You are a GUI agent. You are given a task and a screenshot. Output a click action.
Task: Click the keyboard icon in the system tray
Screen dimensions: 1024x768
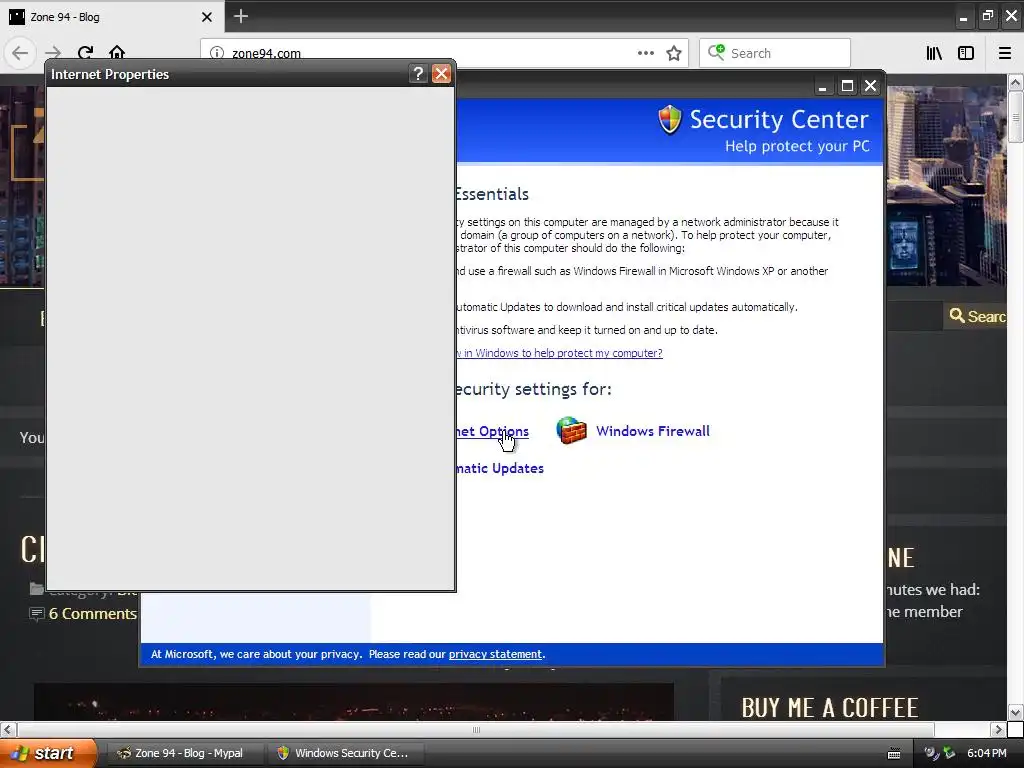pyautogui.click(x=894, y=754)
